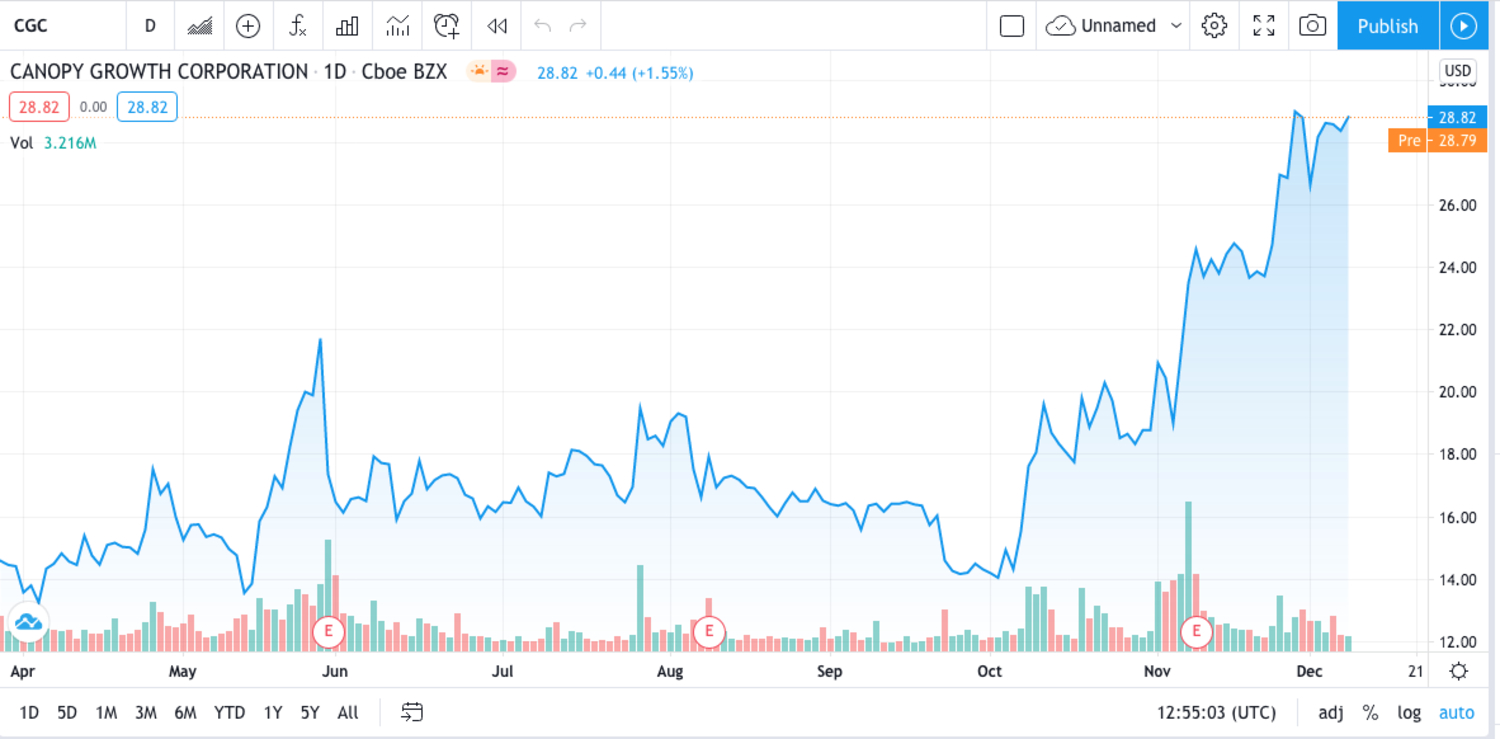The image size is (1500, 739).
Task: Click the Vol 3.216M indicator label
Action: (x=53, y=143)
